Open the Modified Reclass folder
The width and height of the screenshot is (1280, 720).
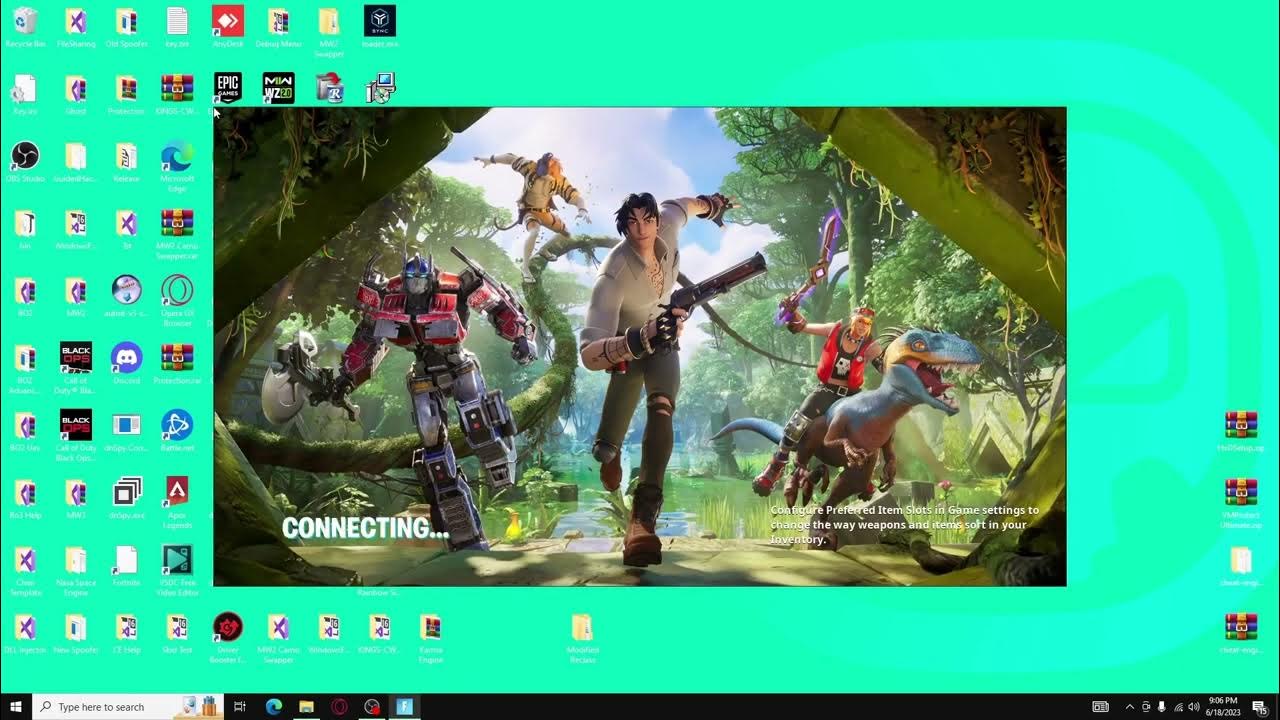coord(582,637)
